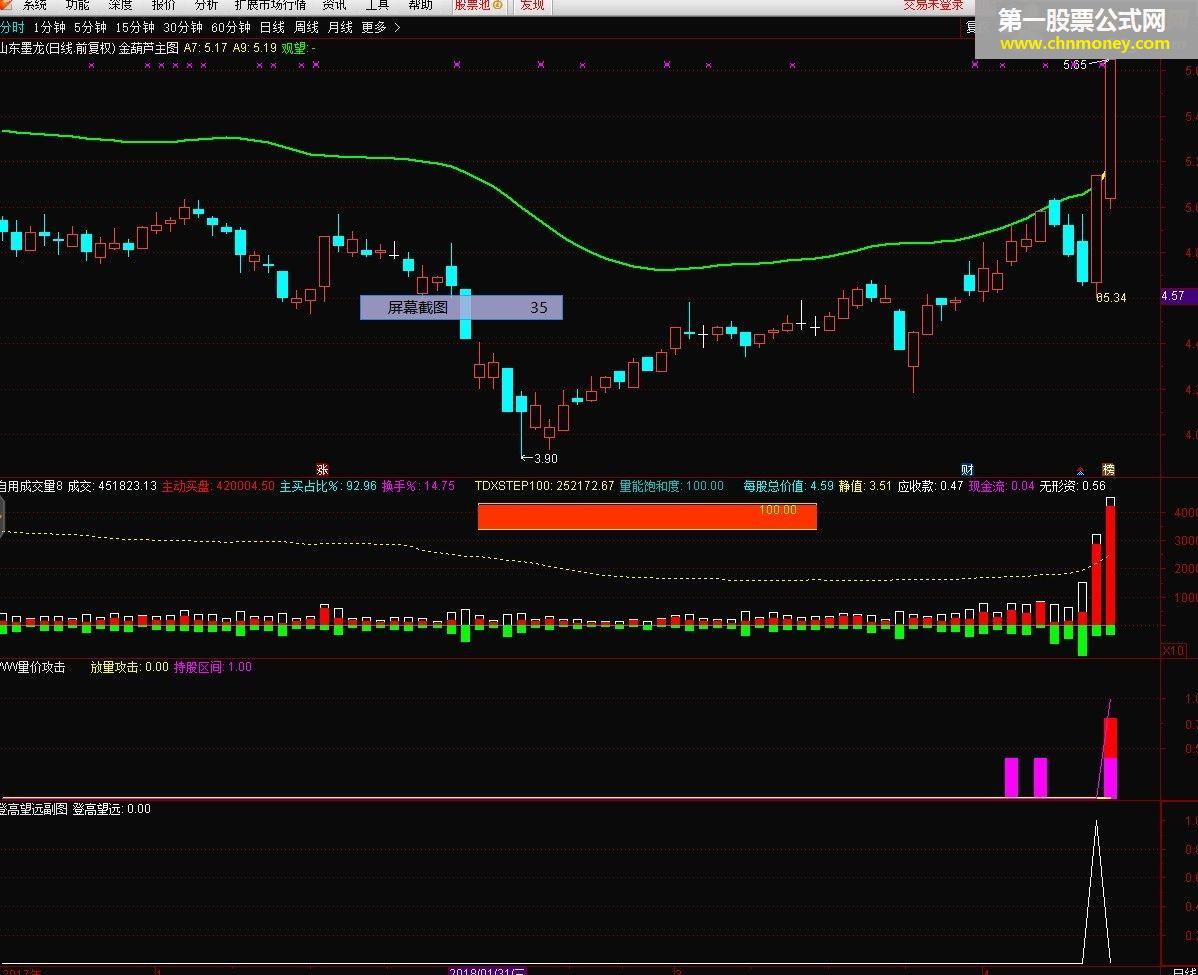The height and width of the screenshot is (975, 1198).
Task: Click the 持股区间: 1.00 value
Action: 212,667
